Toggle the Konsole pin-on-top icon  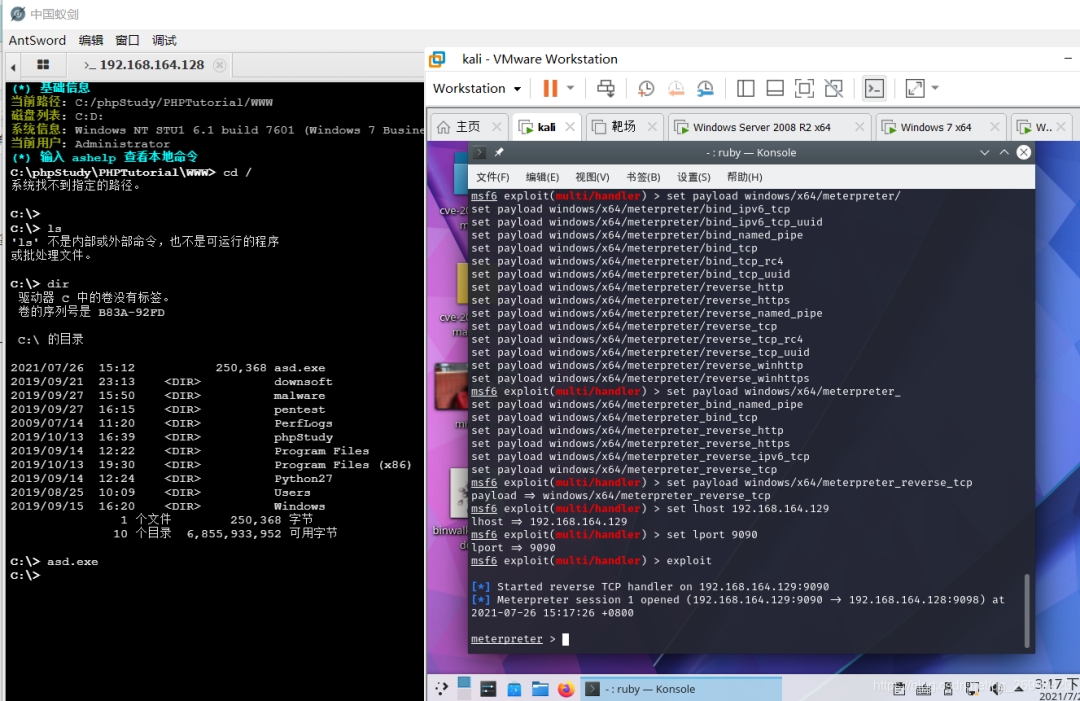[499, 152]
